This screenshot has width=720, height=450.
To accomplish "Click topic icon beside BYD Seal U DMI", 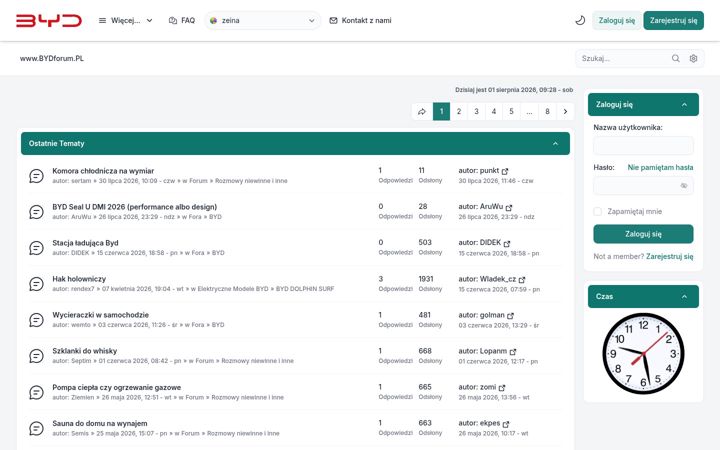I will click(36, 212).
